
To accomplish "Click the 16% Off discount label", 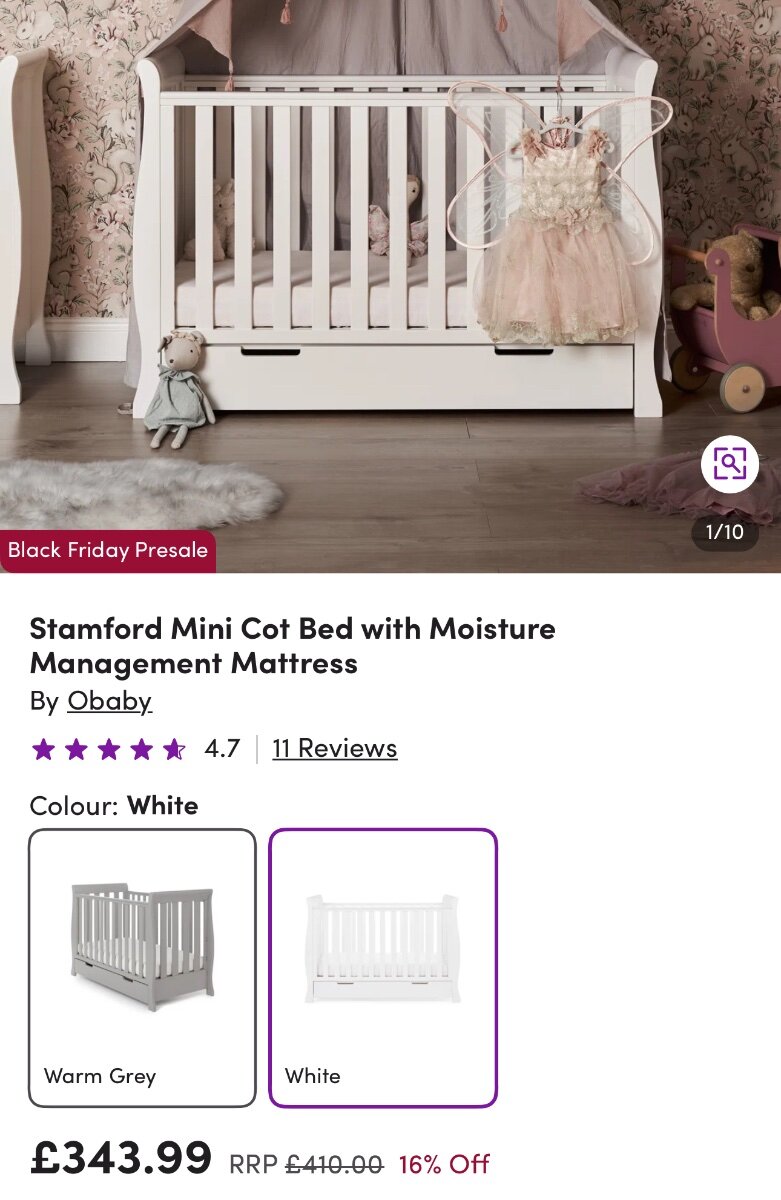I will pos(444,1164).
